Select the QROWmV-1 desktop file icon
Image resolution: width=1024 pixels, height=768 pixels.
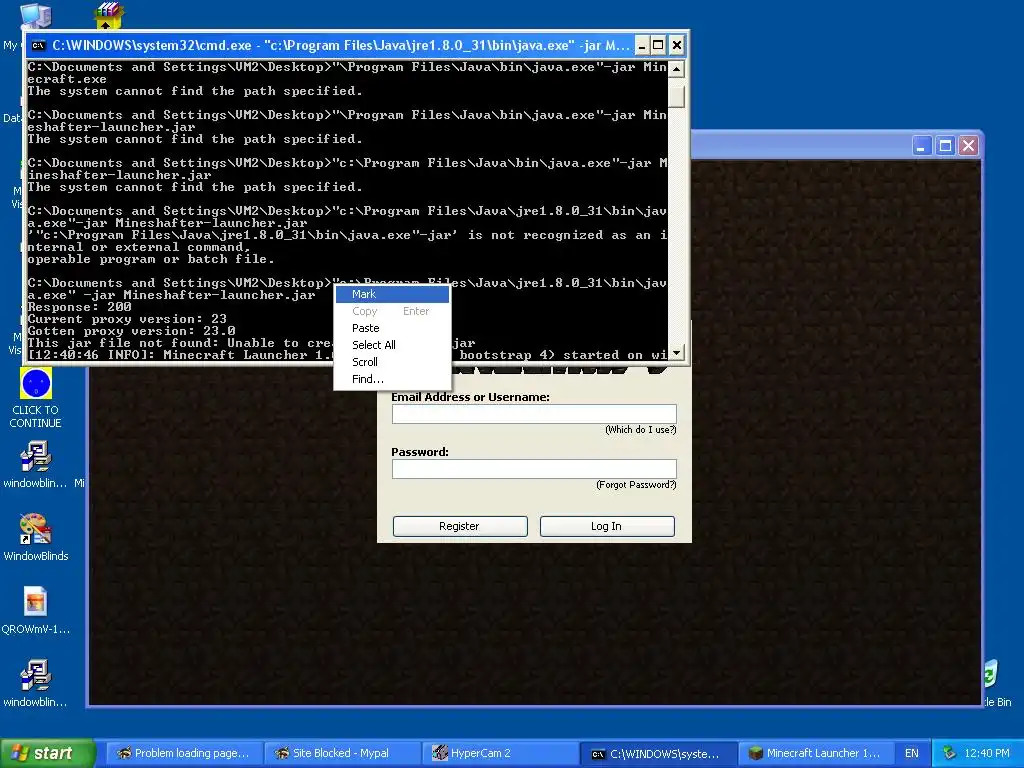coord(36,611)
